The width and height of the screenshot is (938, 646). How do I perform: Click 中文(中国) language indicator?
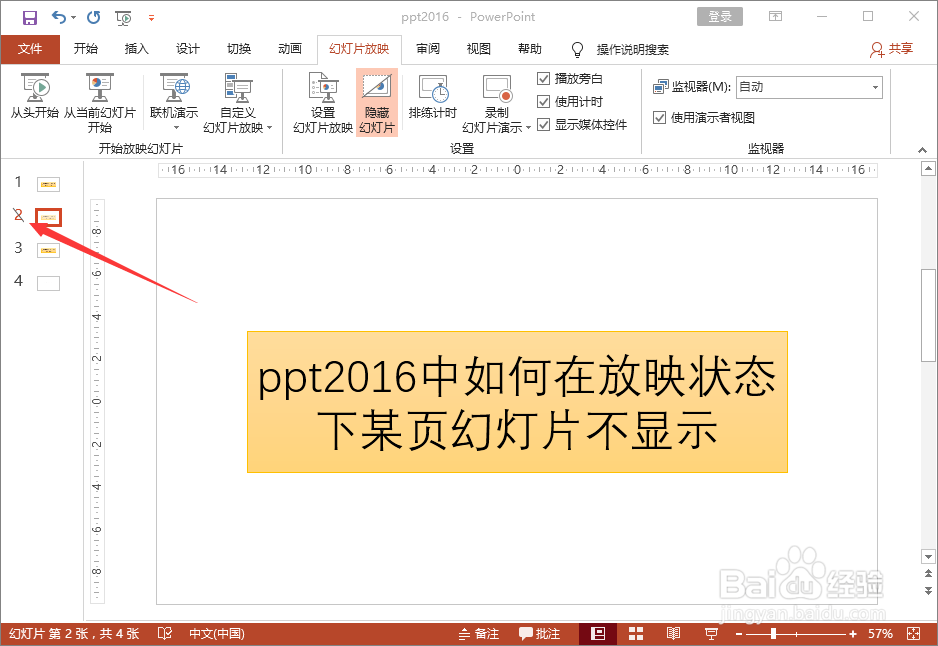217,634
